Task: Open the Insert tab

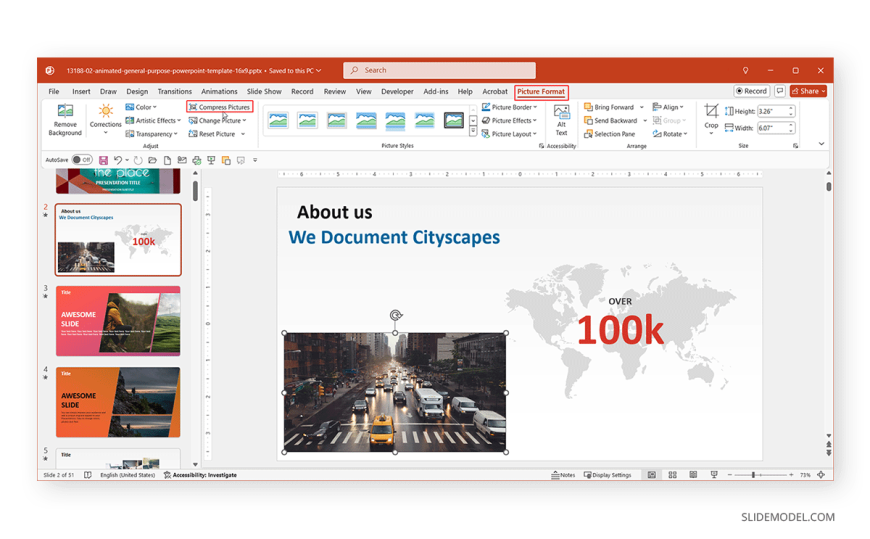Action: 81,92
